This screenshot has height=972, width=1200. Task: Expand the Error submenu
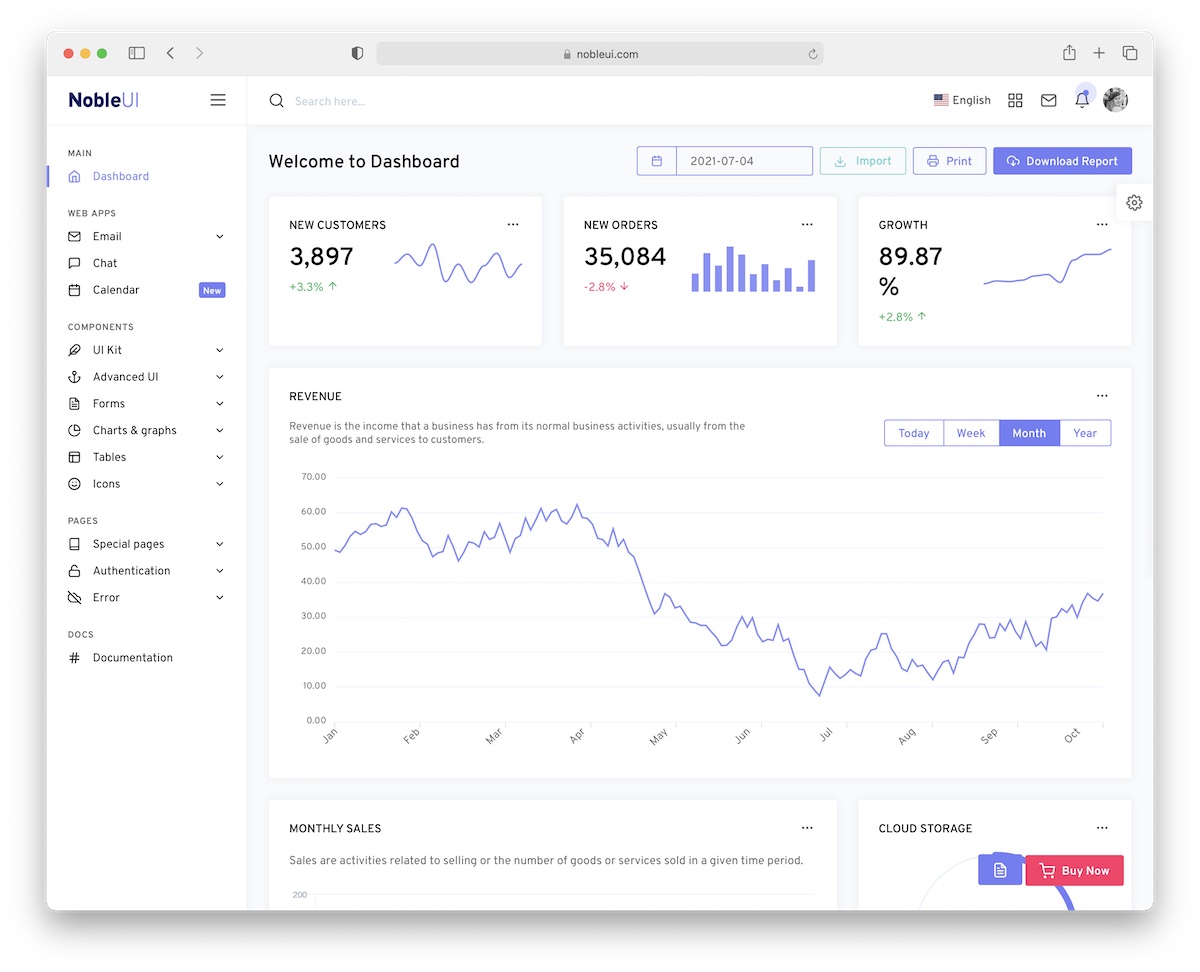pyautogui.click(x=147, y=598)
